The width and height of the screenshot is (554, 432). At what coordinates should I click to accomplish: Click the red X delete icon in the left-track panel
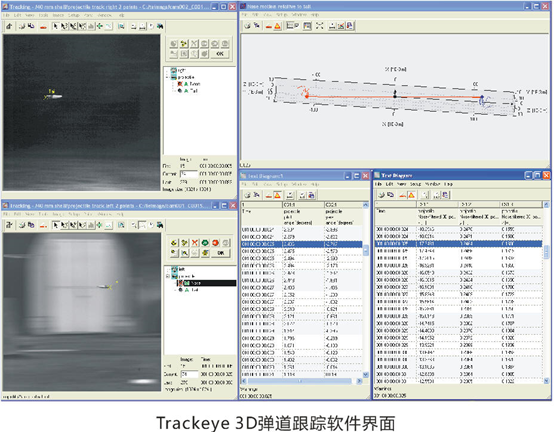195,243
